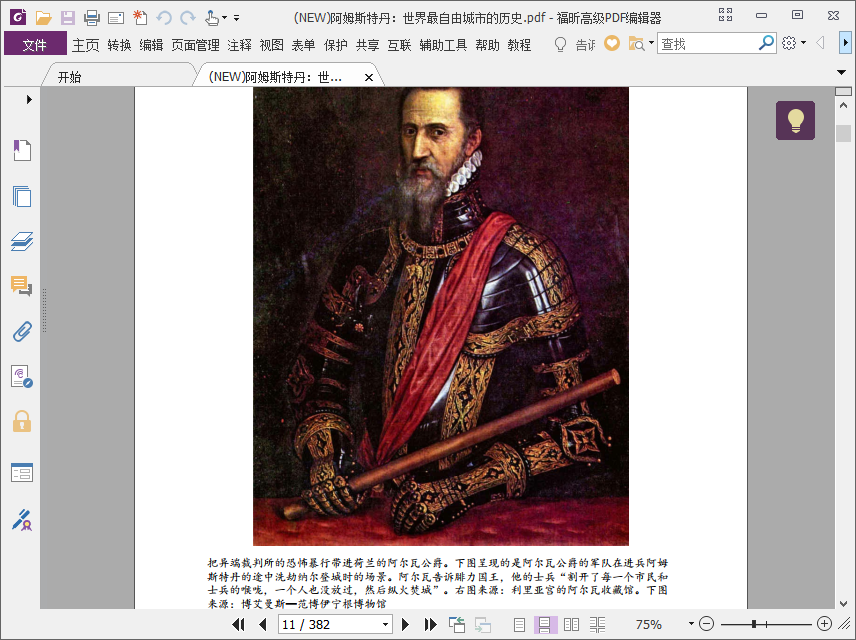Open the advanced search folder icon
This screenshot has height=640, width=856.
(637, 43)
